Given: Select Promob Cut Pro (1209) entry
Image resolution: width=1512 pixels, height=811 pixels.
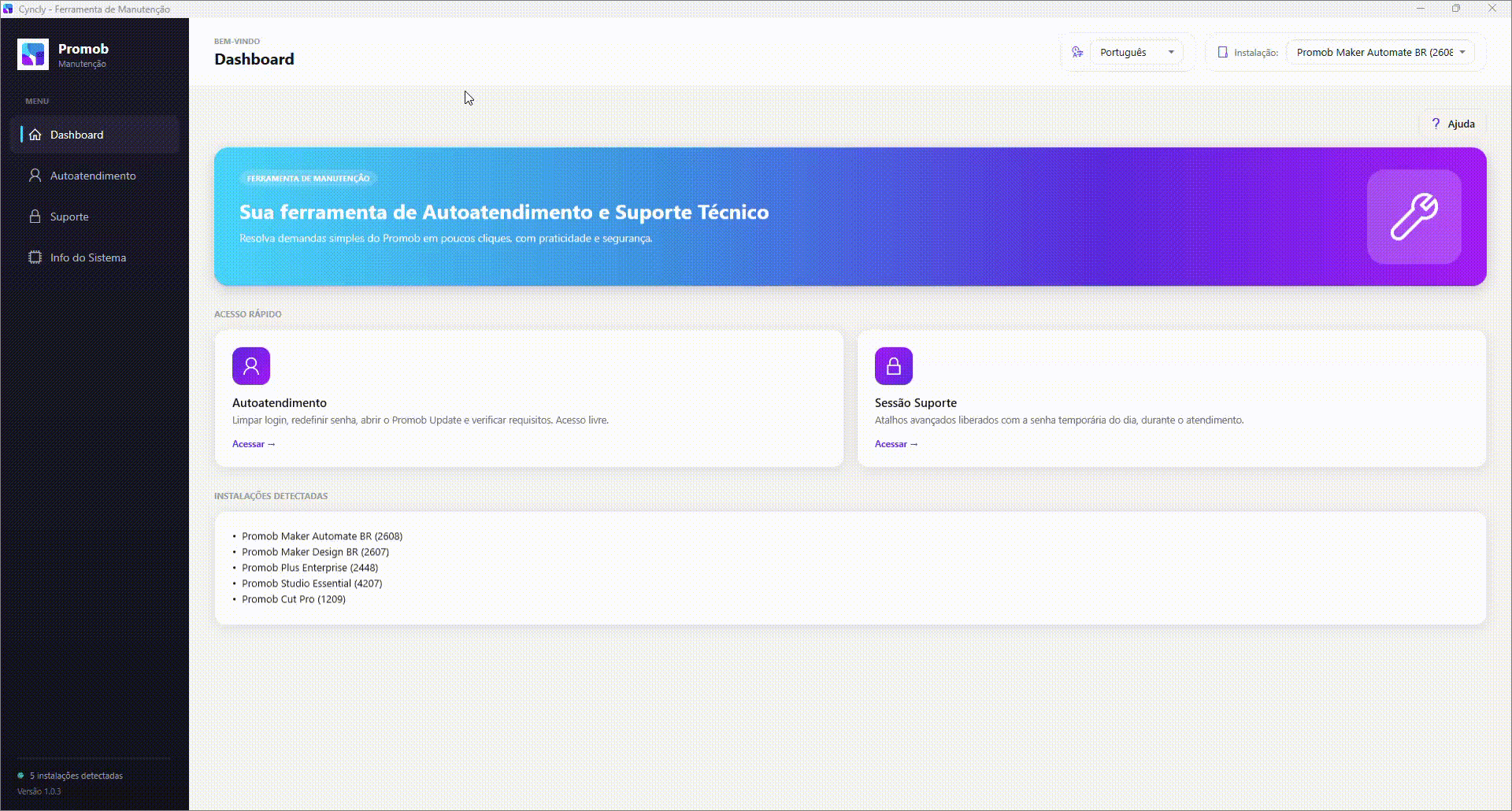Looking at the screenshot, I should 294,599.
